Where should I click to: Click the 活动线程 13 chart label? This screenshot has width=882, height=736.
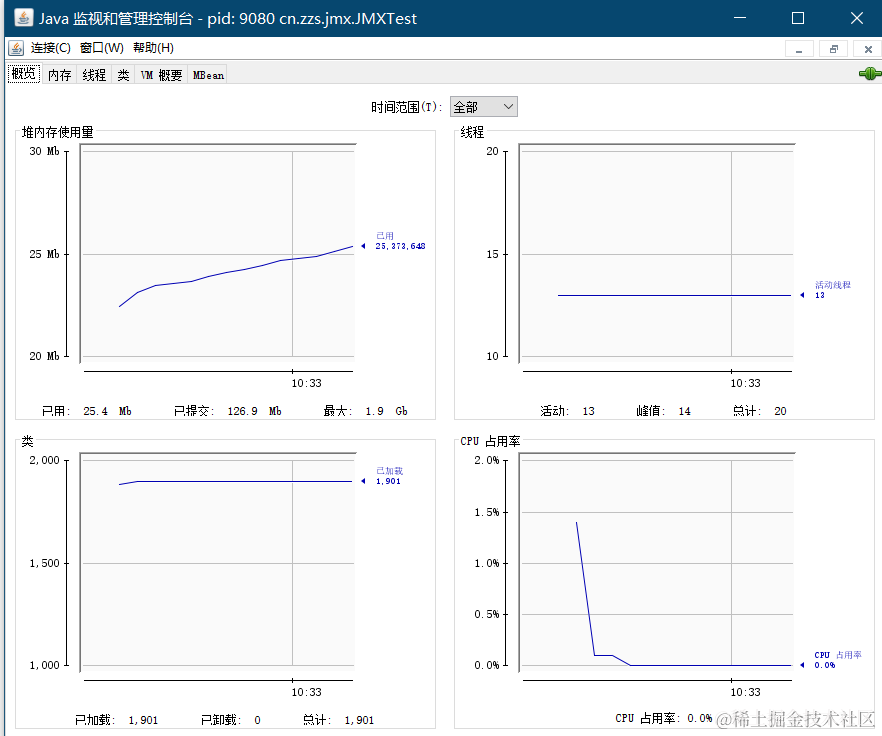pyautogui.click(x=833, y=290)
